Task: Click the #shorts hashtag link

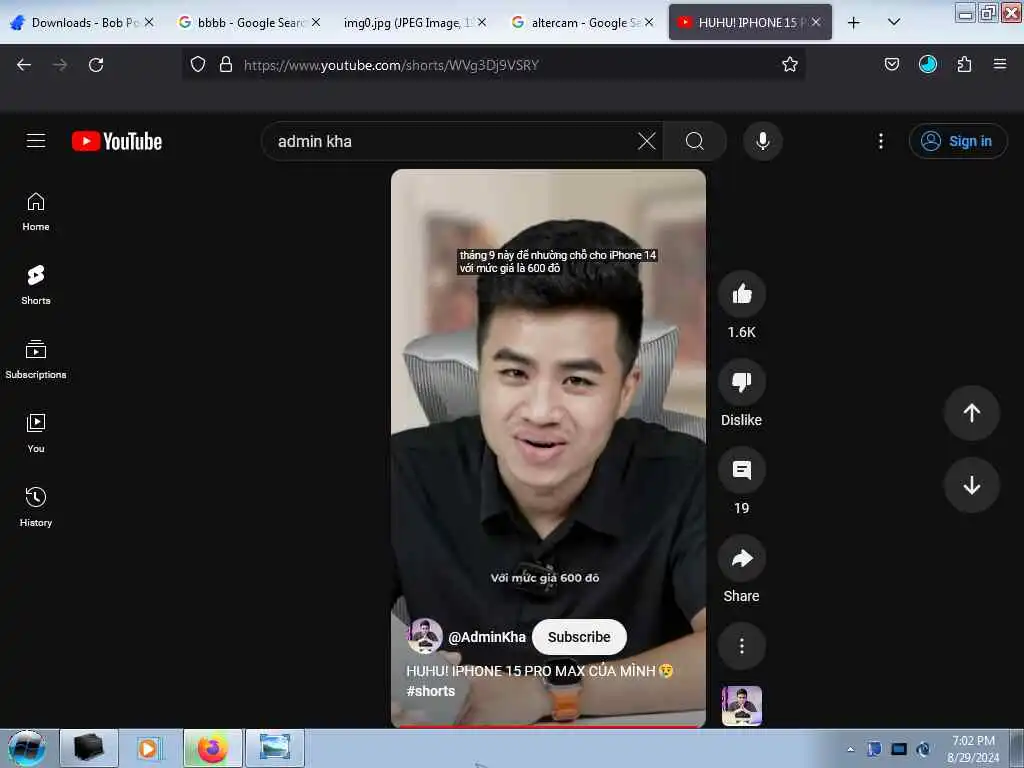Action: (x=430, y=691)
